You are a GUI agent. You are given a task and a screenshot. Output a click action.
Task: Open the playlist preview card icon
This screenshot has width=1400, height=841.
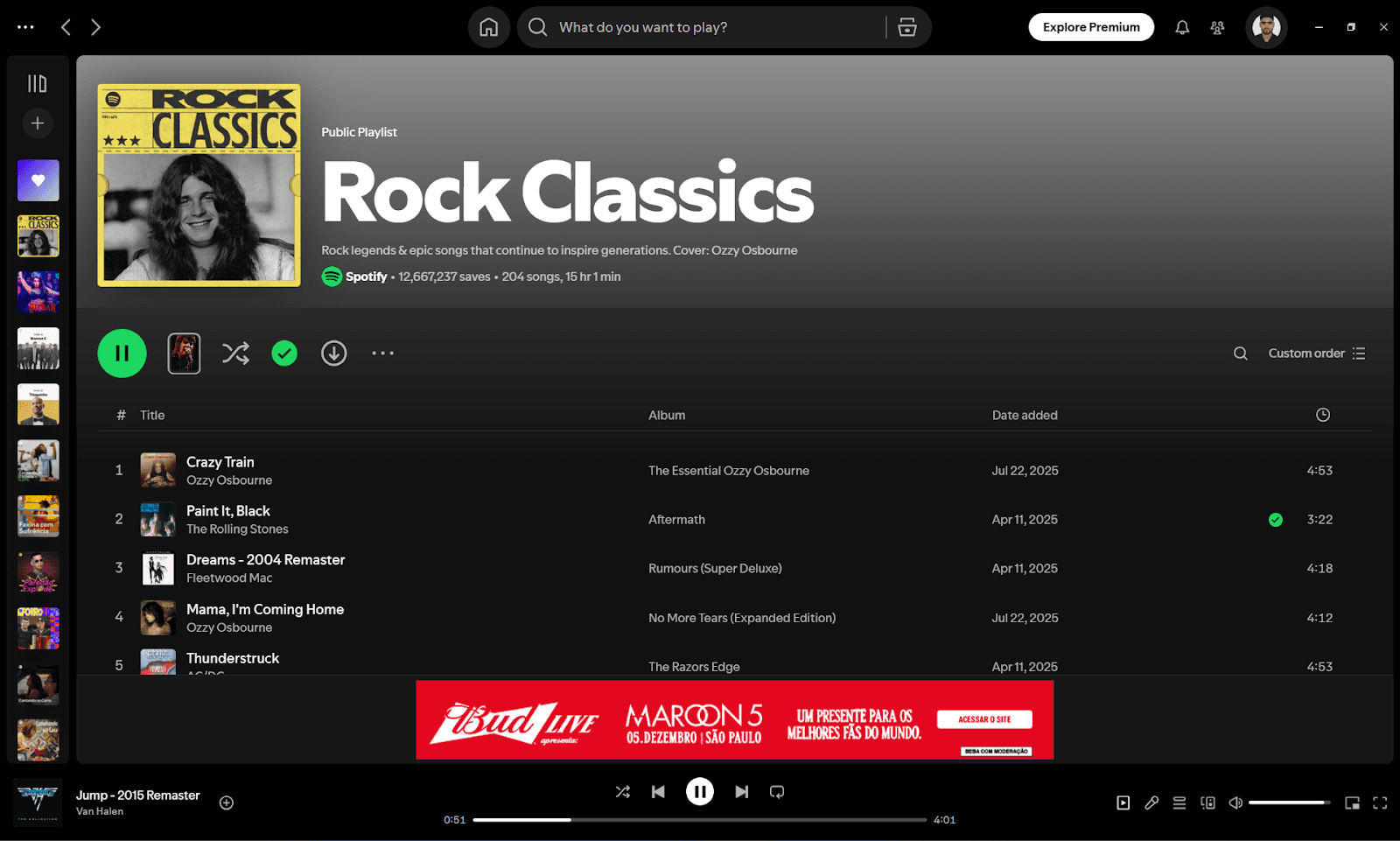coord(184,354)
